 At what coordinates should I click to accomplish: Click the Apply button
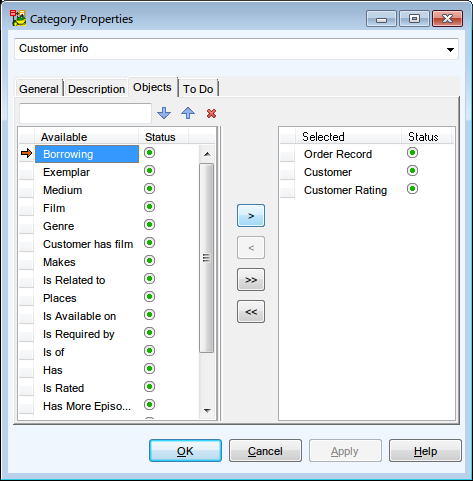pos(345,451)
